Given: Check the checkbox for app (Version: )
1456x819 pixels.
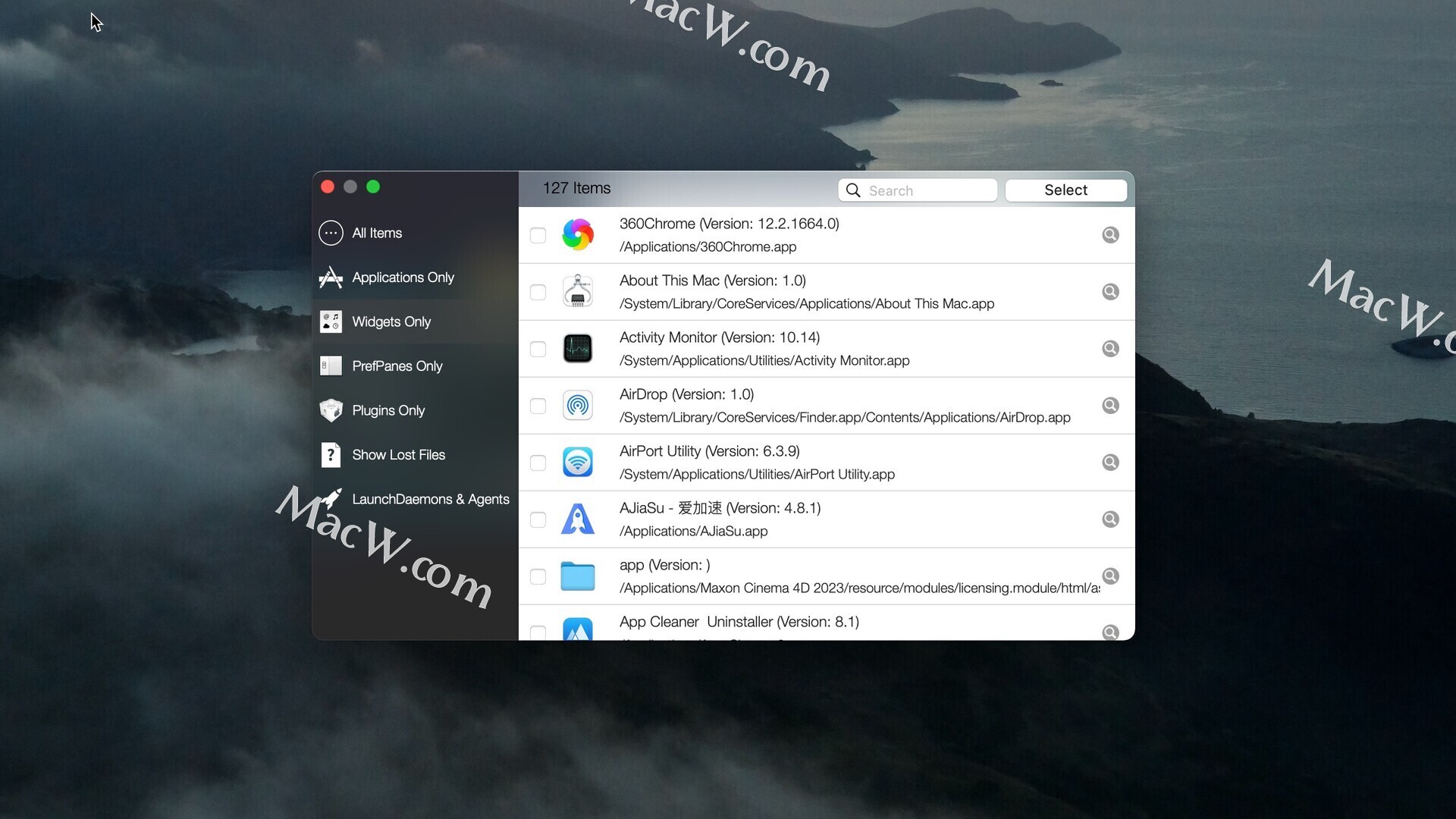Looking at the screenshot, I should pyautogui.click(x=538, y=576).
